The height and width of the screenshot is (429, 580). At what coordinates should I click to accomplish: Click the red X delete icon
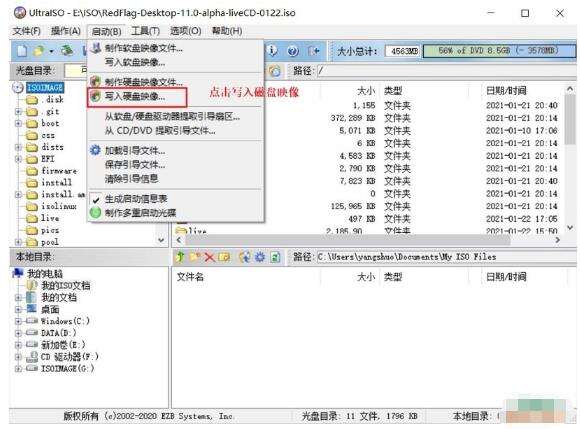[209, 257]
